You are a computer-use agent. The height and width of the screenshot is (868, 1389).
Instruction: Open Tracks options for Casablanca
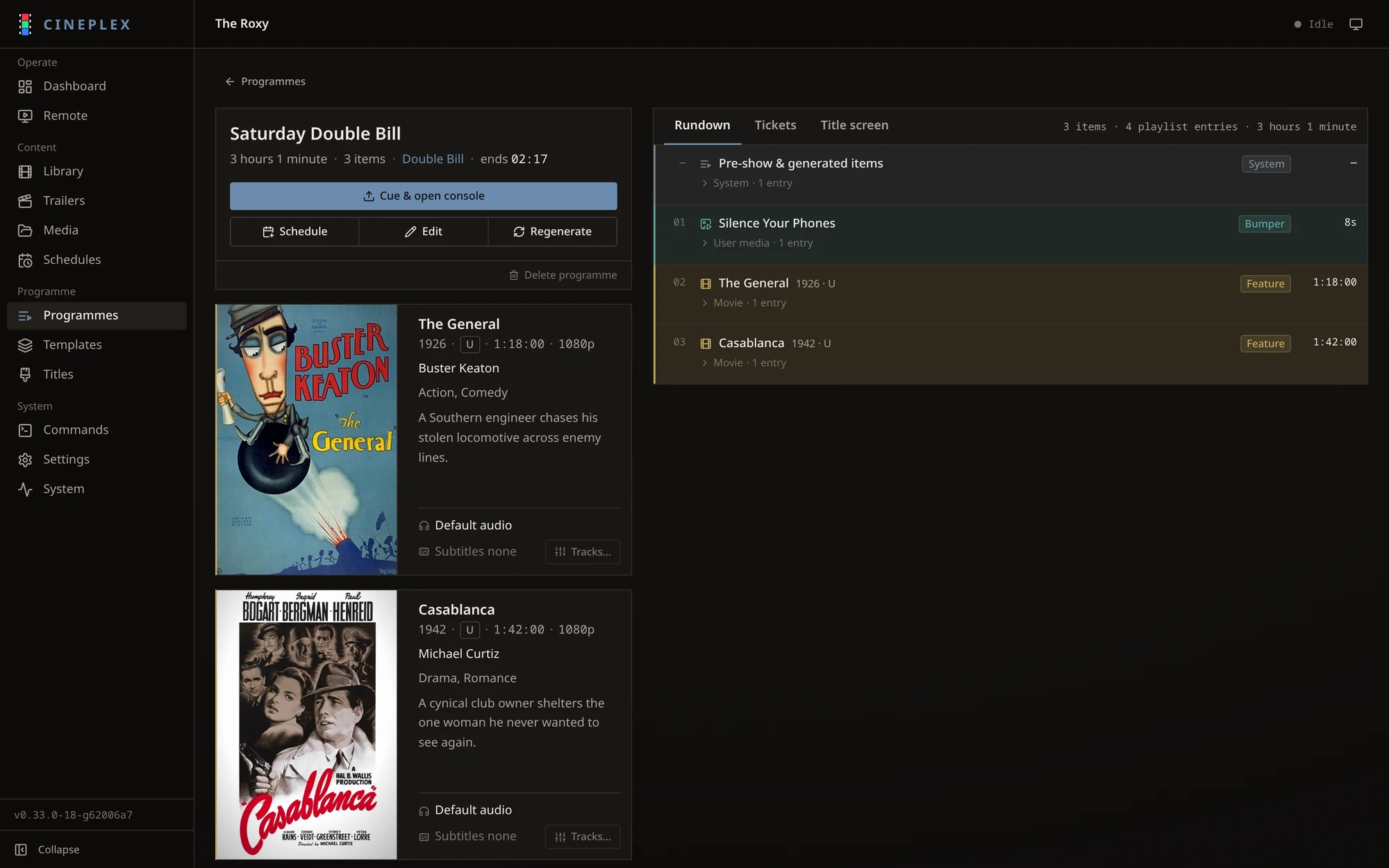(x=583, y=837)
